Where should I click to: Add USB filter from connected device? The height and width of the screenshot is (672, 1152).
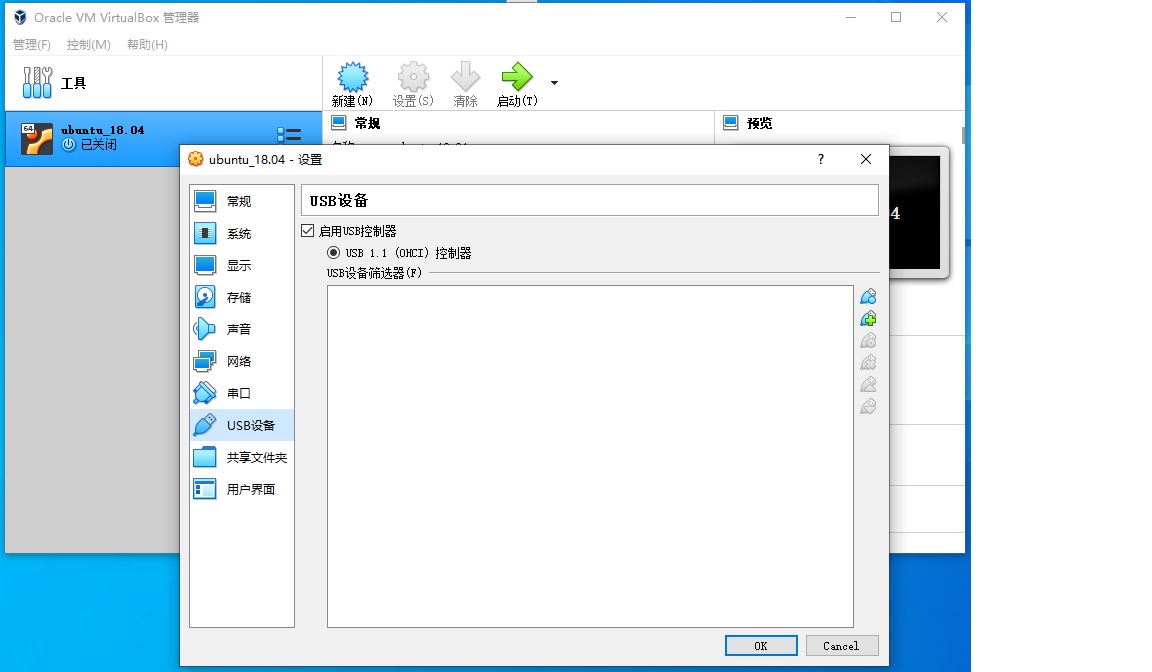(868, 319)
